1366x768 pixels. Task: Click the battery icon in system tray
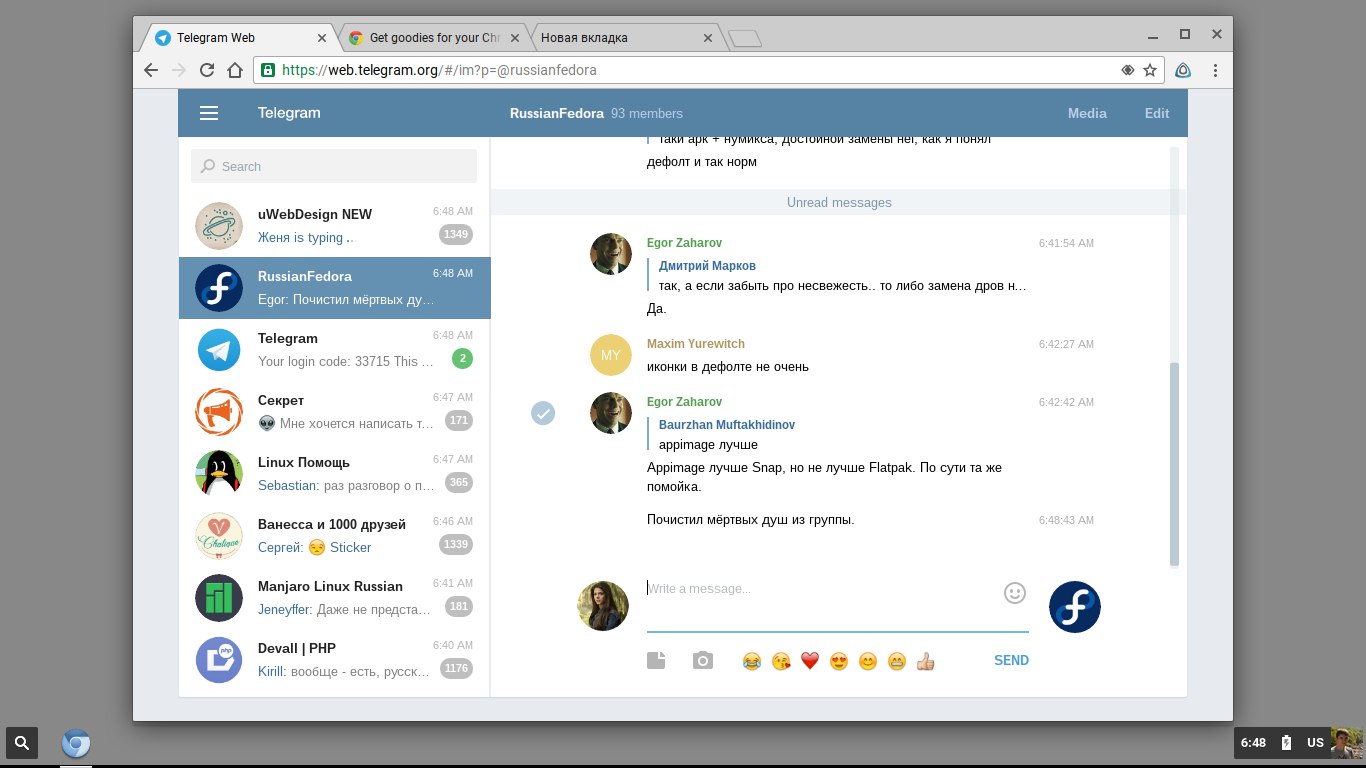pos(1286,743)
